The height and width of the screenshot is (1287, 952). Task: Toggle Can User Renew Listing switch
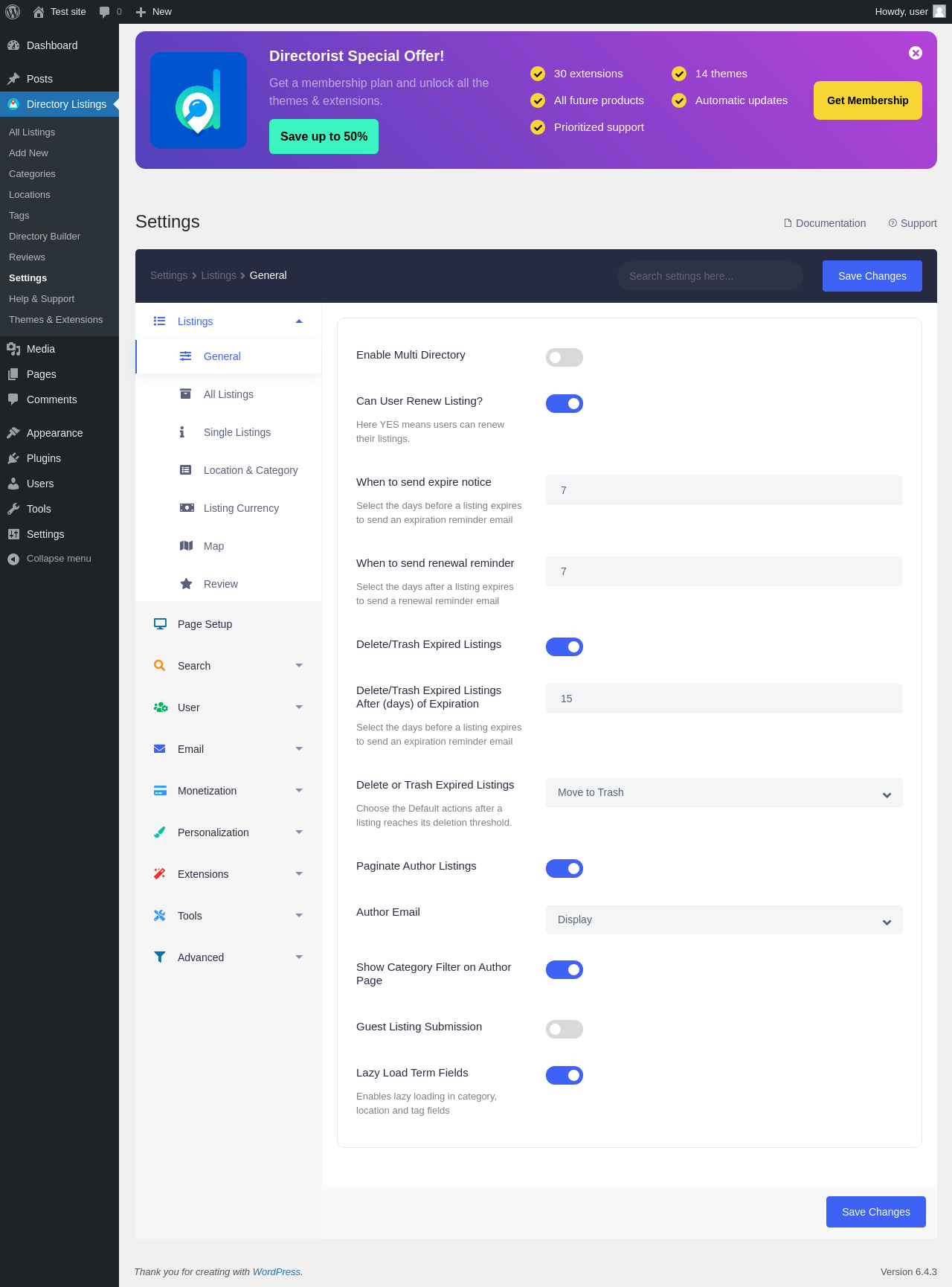point(565,404)
